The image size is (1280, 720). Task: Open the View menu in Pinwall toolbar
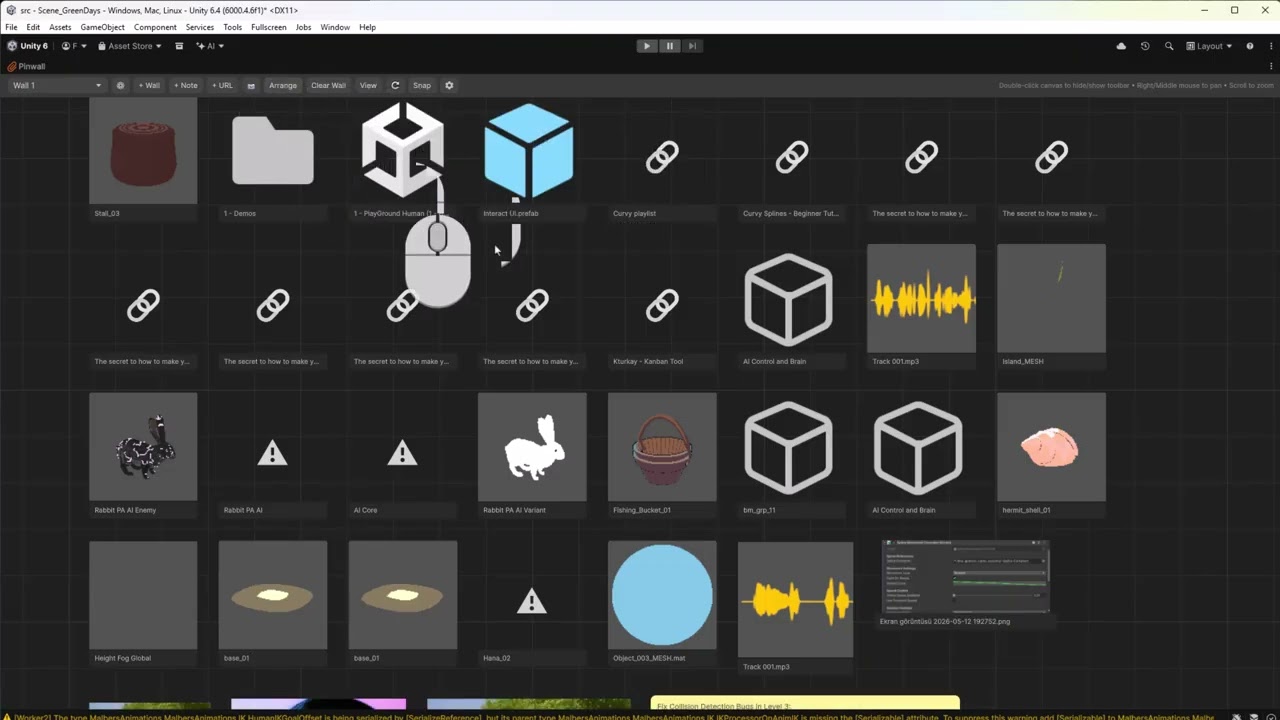pyautogui.click(x=368, y=85)
